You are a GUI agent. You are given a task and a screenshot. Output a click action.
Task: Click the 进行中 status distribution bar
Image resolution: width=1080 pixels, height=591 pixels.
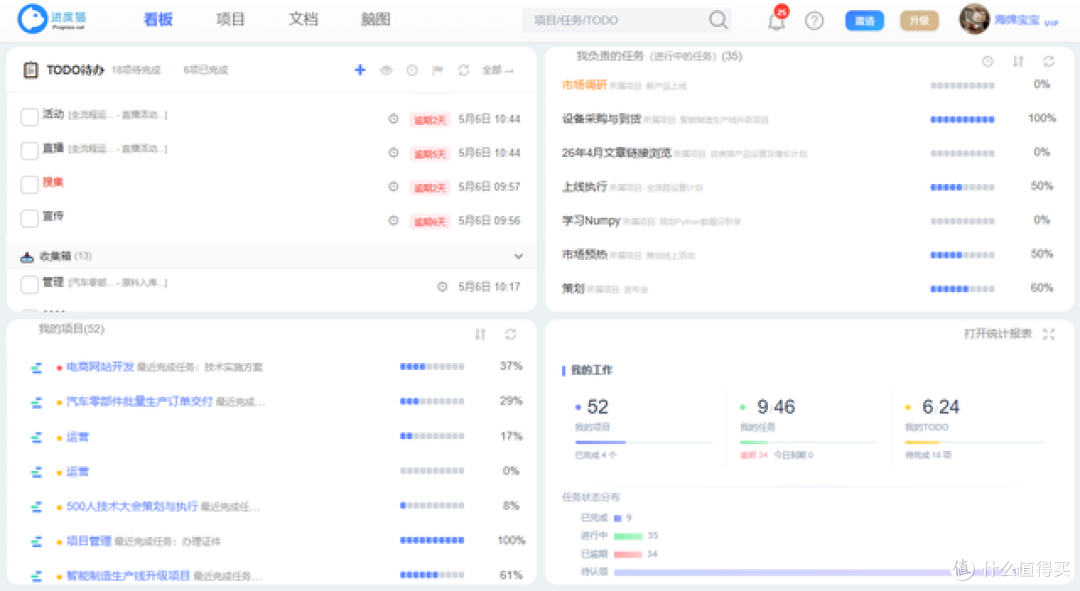click(x=628, y=536)
